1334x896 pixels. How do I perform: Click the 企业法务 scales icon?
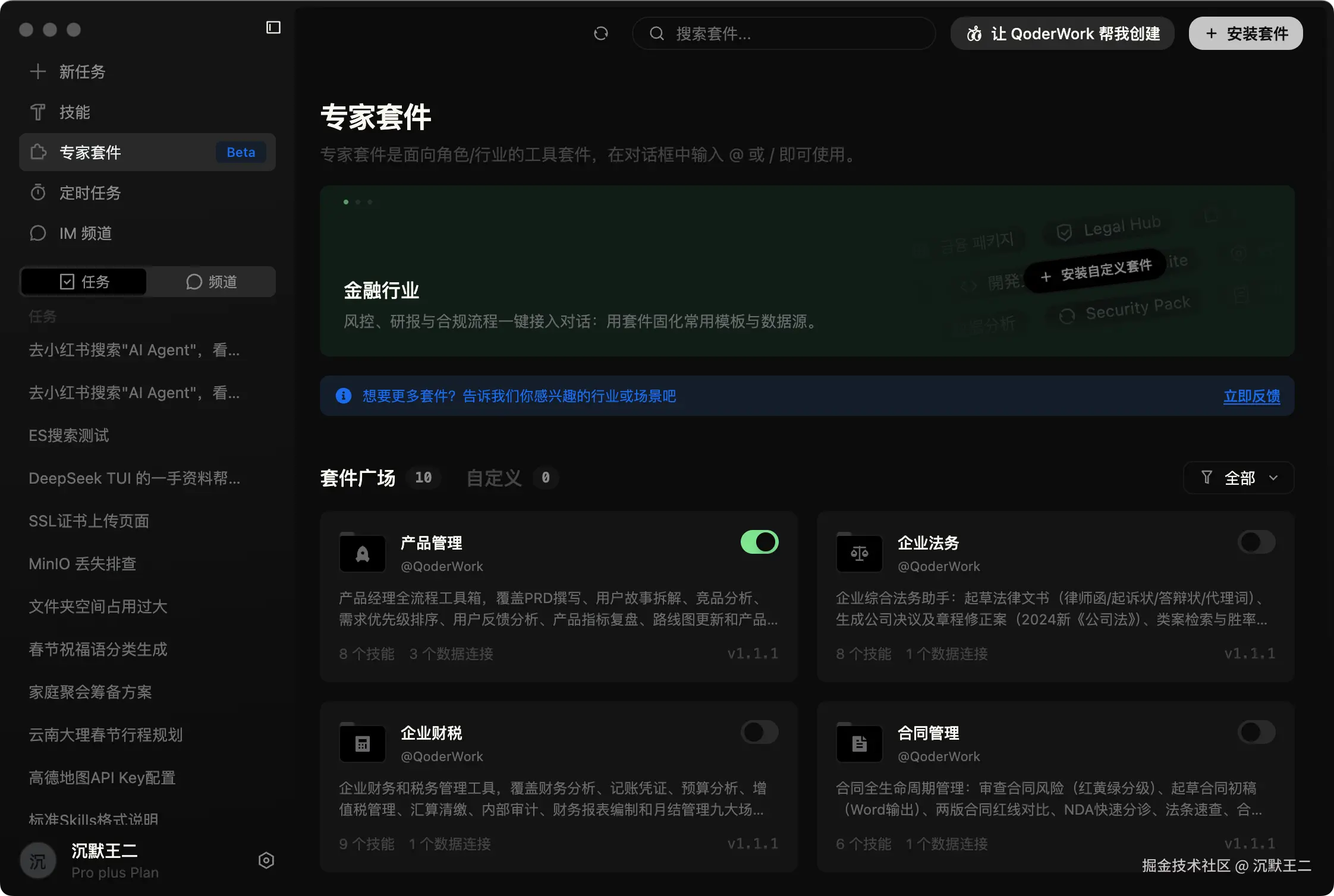860,553
